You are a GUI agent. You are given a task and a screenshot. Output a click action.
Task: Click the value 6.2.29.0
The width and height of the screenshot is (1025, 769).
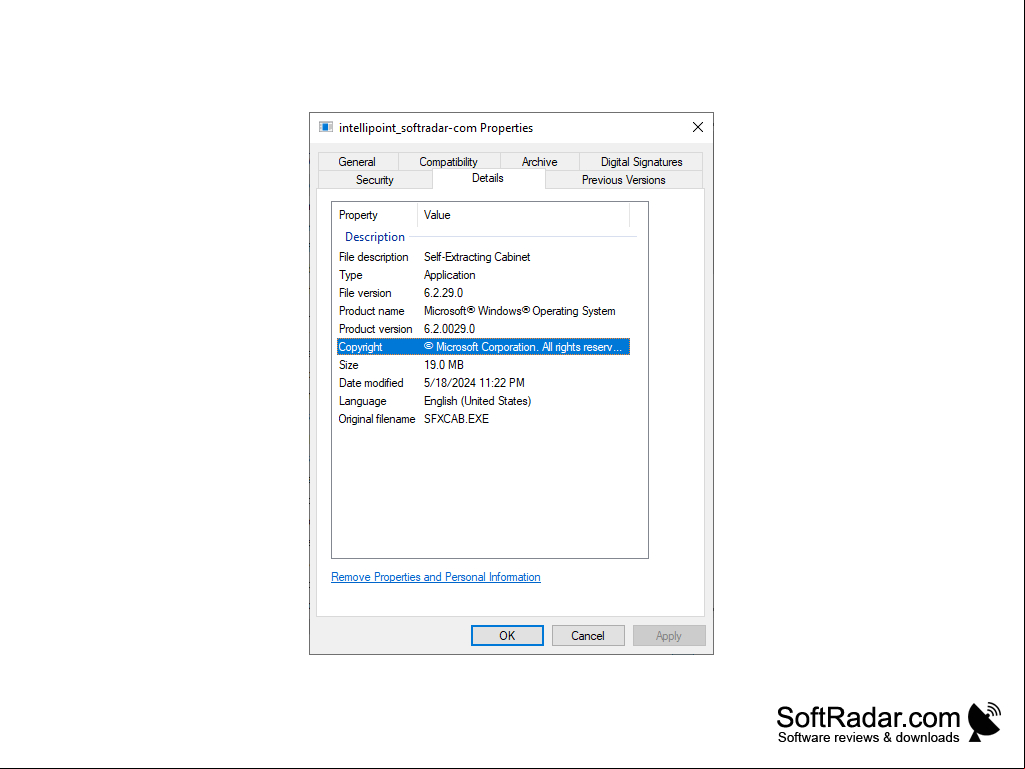point(443,293)
